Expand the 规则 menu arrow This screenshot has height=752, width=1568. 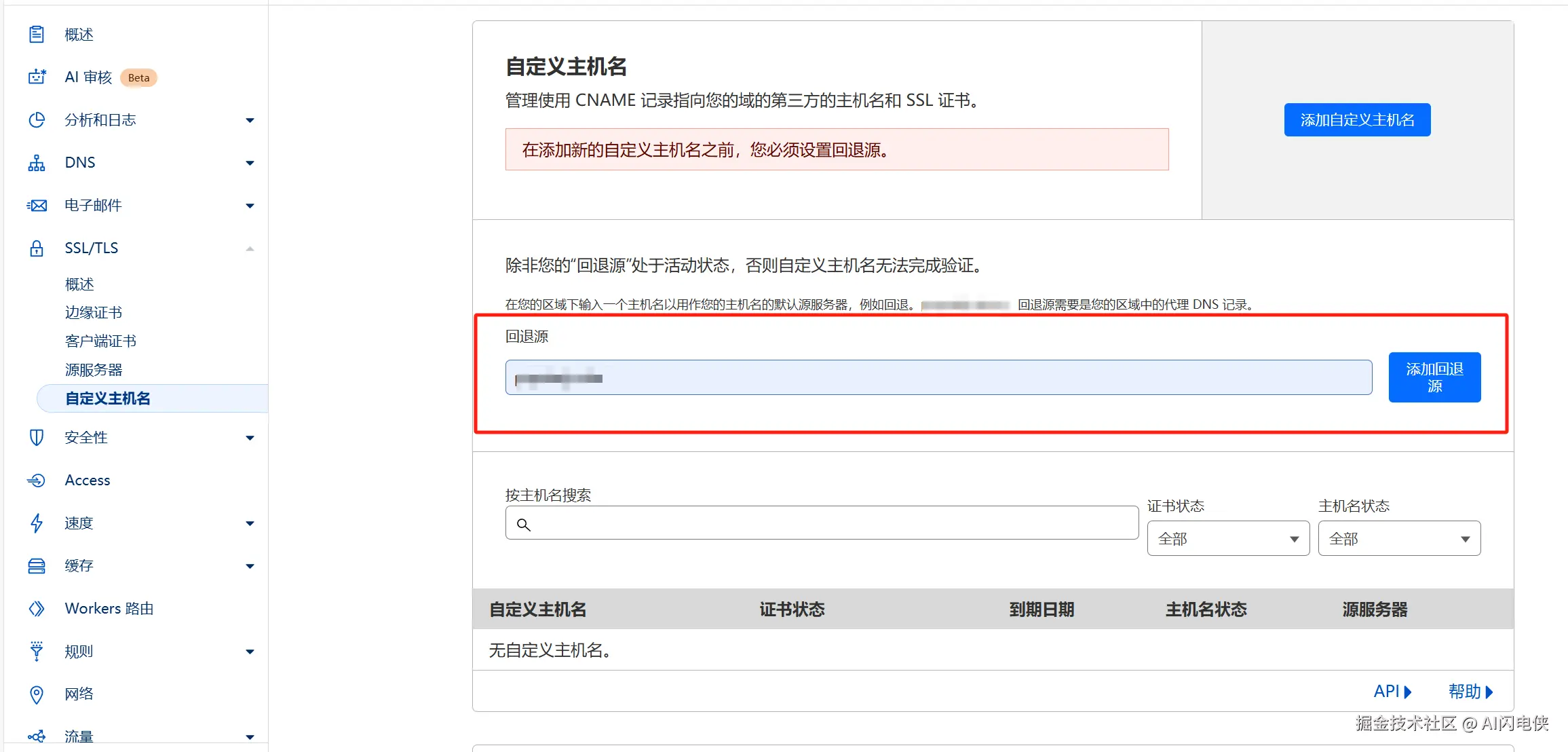[x=250, y=652]
